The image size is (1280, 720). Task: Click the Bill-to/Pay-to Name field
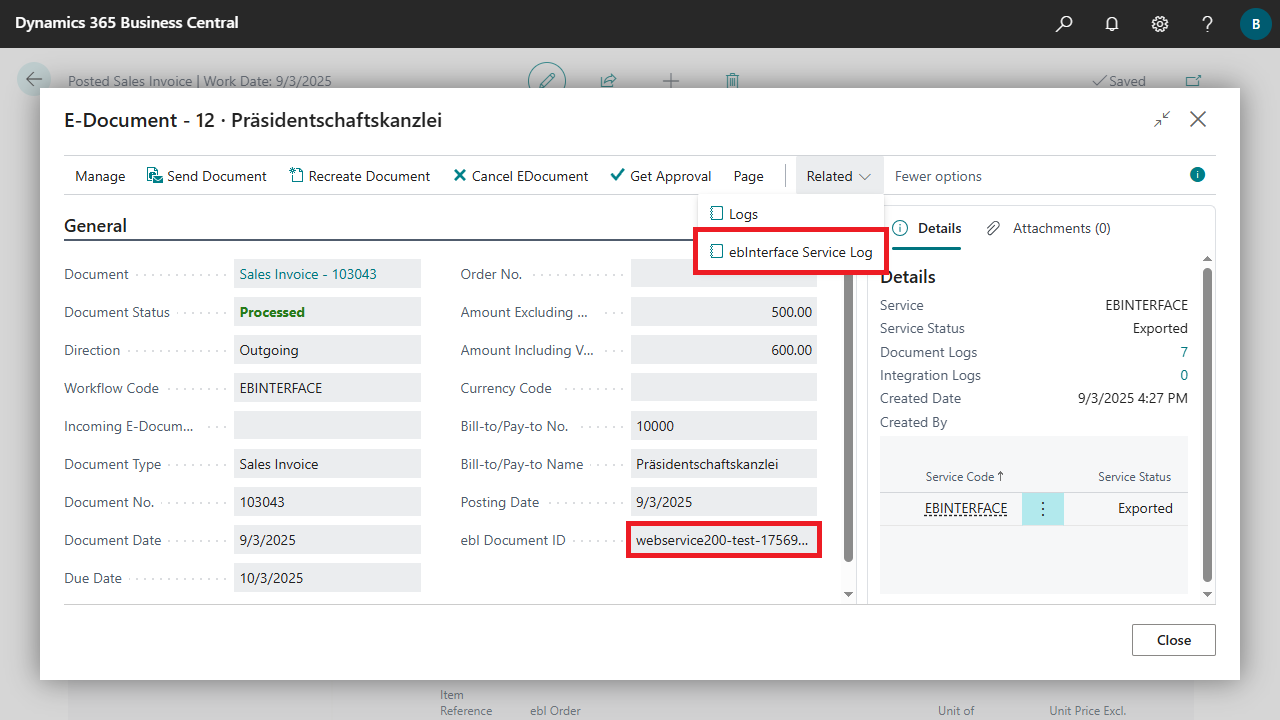tap(724, 464)
